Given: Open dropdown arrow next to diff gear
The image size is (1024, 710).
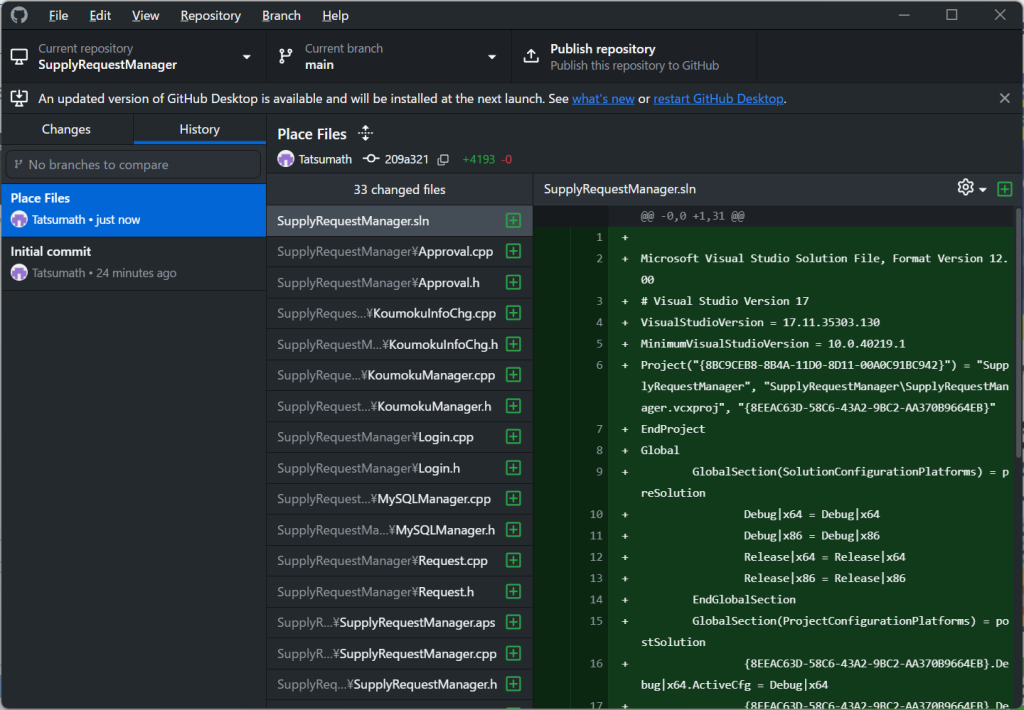Looking at the screenshot, I should click(983, 189).
